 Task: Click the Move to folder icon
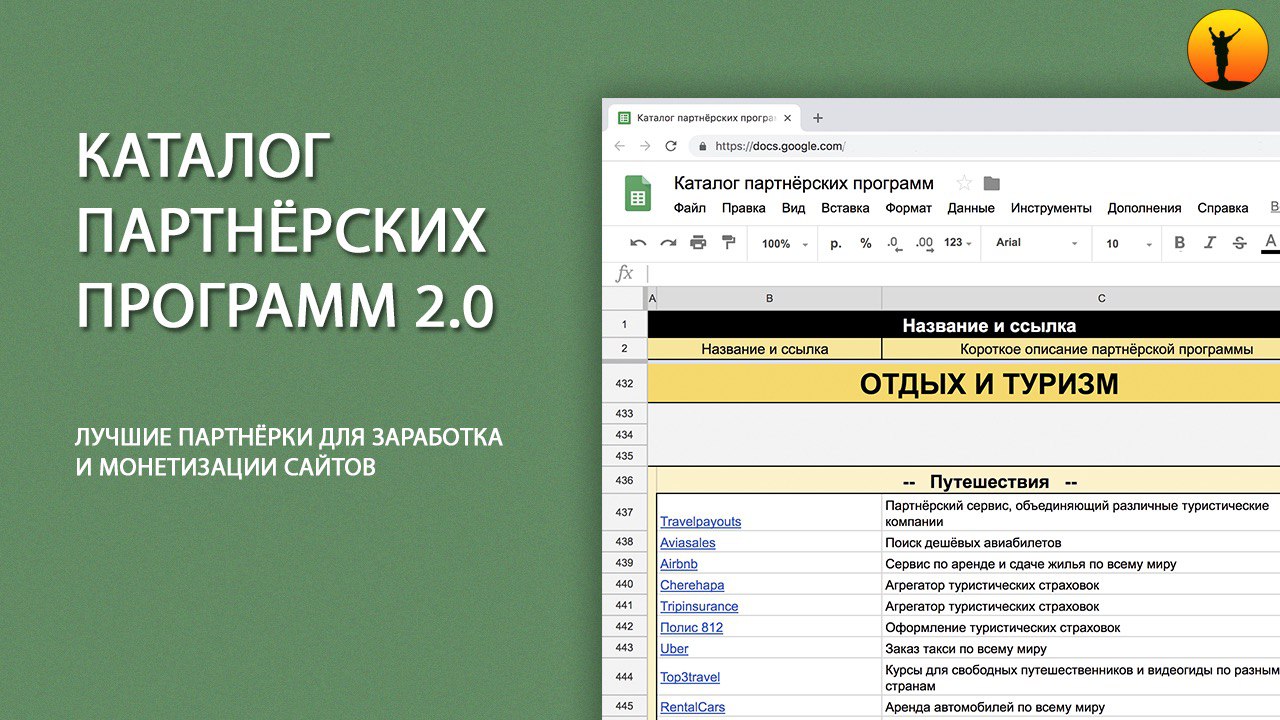click(992, 183)
